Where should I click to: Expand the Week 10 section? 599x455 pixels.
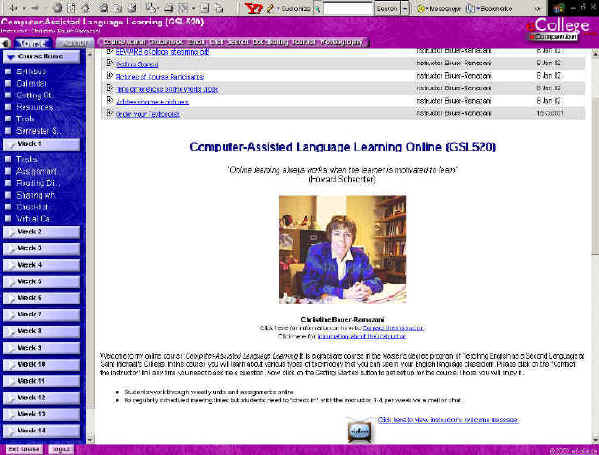[x=41, y=364]
